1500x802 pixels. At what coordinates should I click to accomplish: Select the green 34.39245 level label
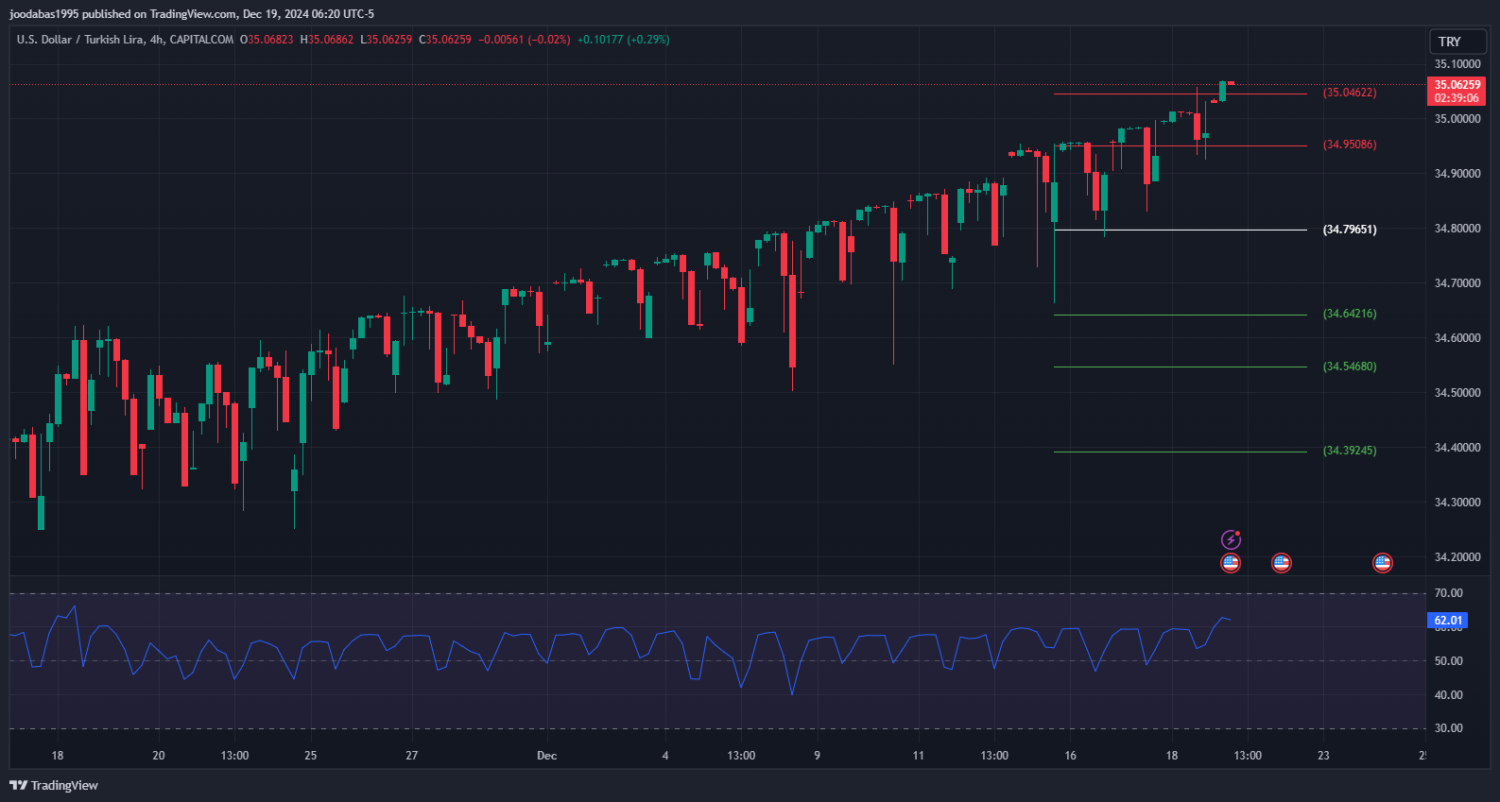coord(1350,451)
